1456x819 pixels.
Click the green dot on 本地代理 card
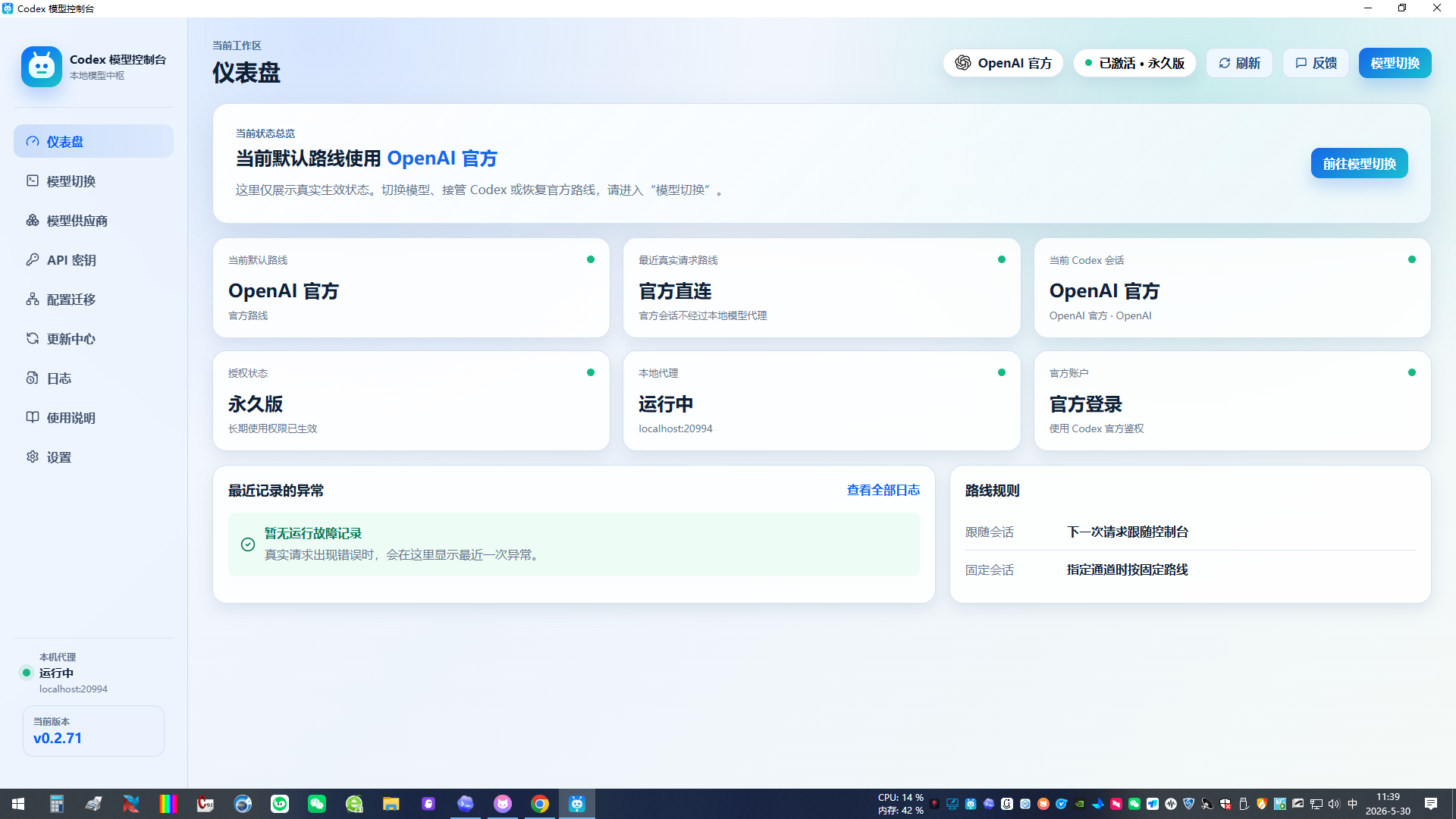coord(1002,372)
